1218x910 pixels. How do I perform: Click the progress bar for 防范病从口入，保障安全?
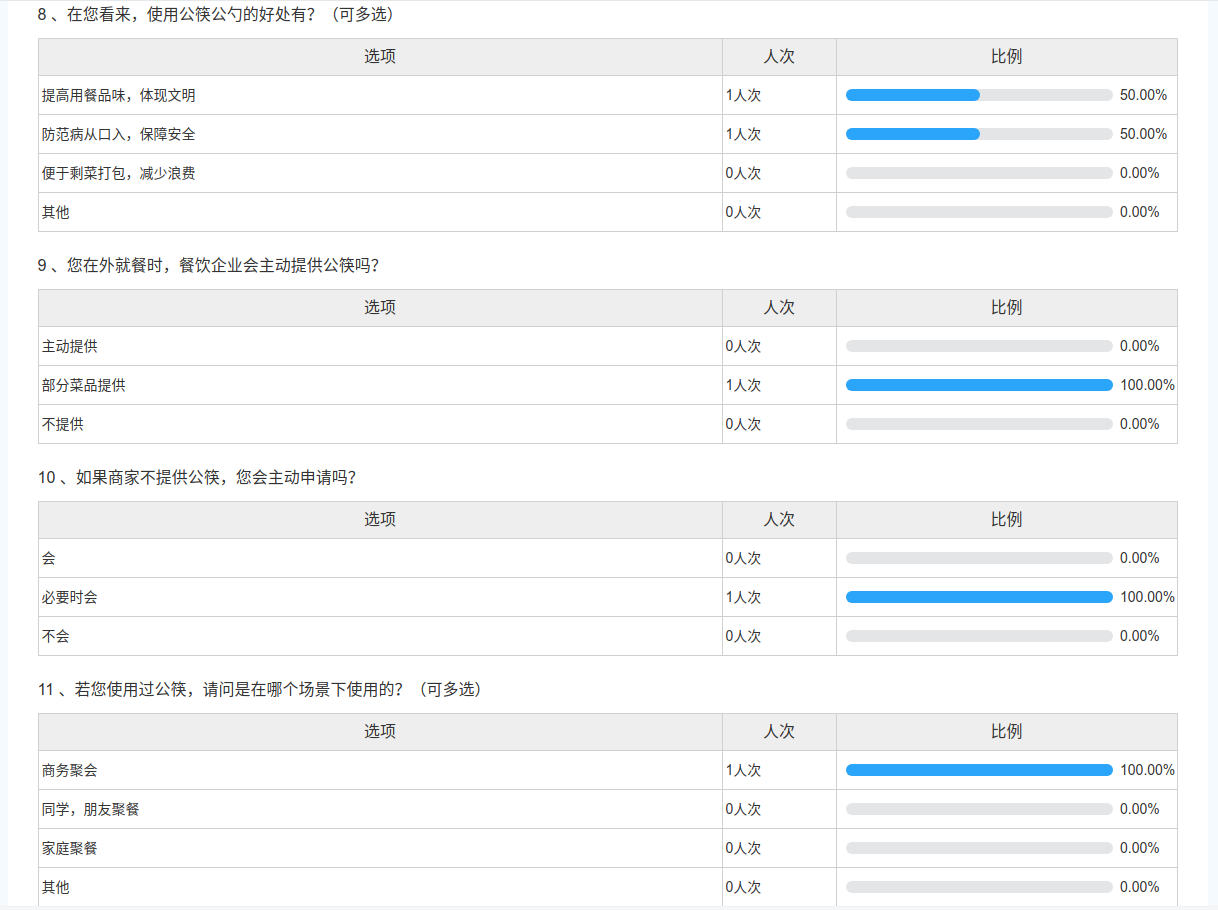pos(978,134)
